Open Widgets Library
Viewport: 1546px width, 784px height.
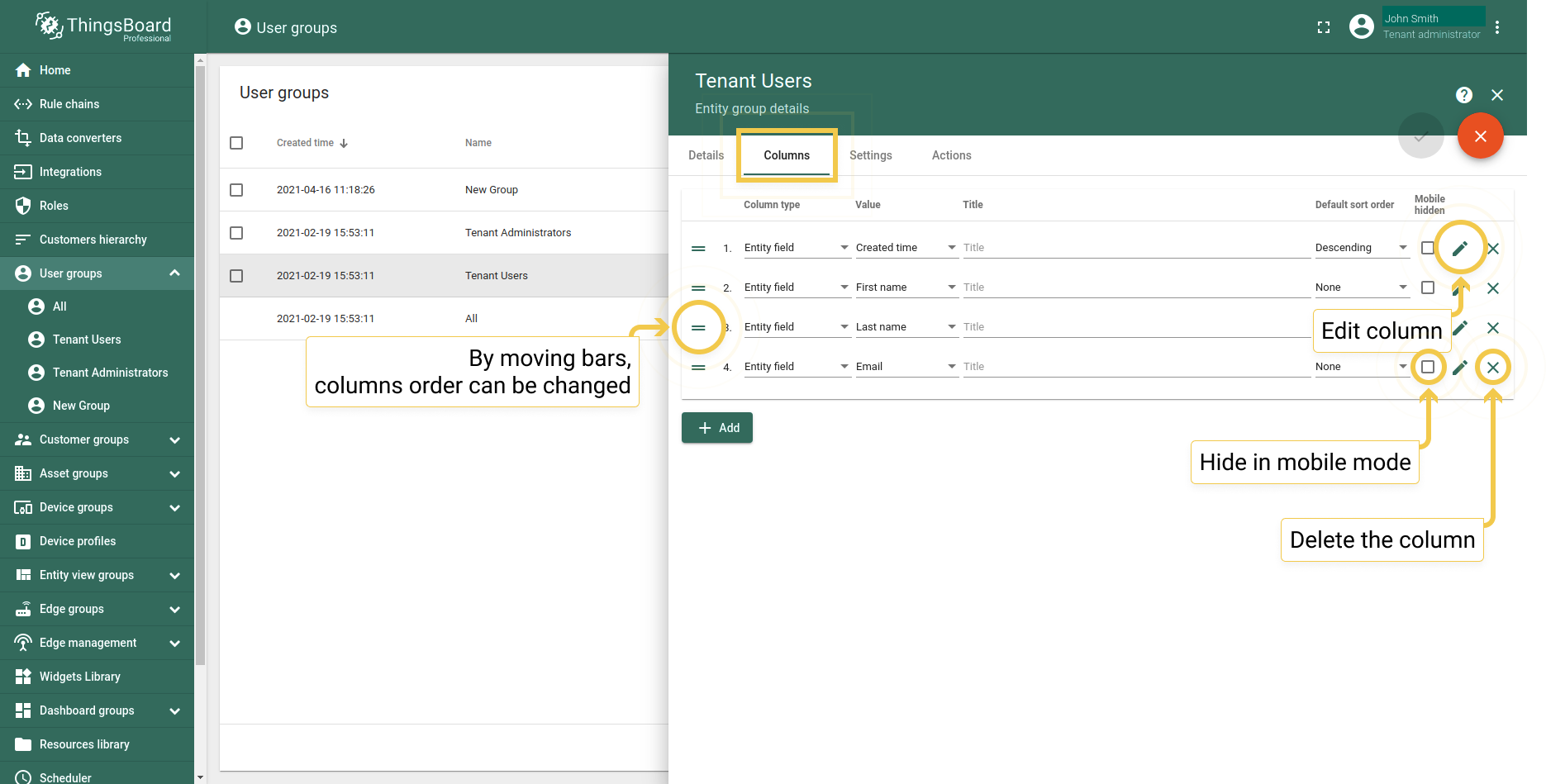click(97, 677)
